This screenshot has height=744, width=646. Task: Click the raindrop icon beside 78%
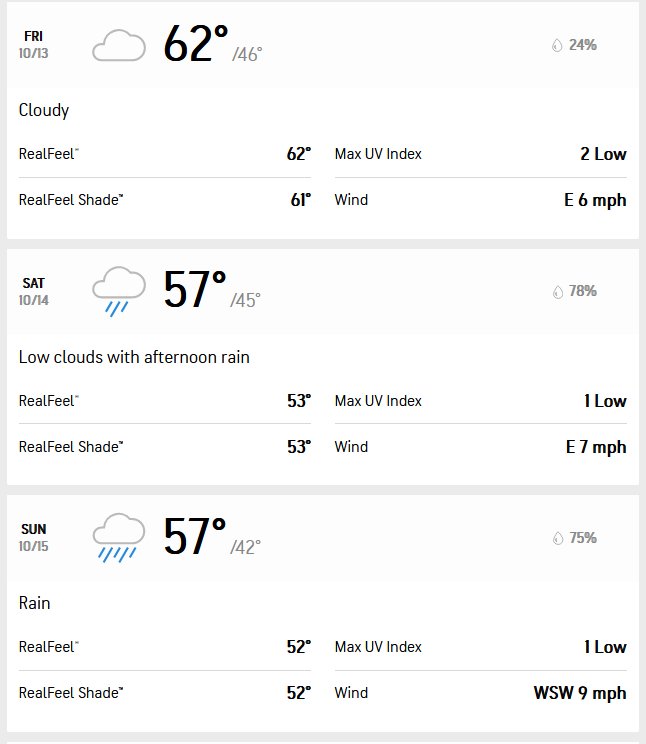(x=557, y=291)
